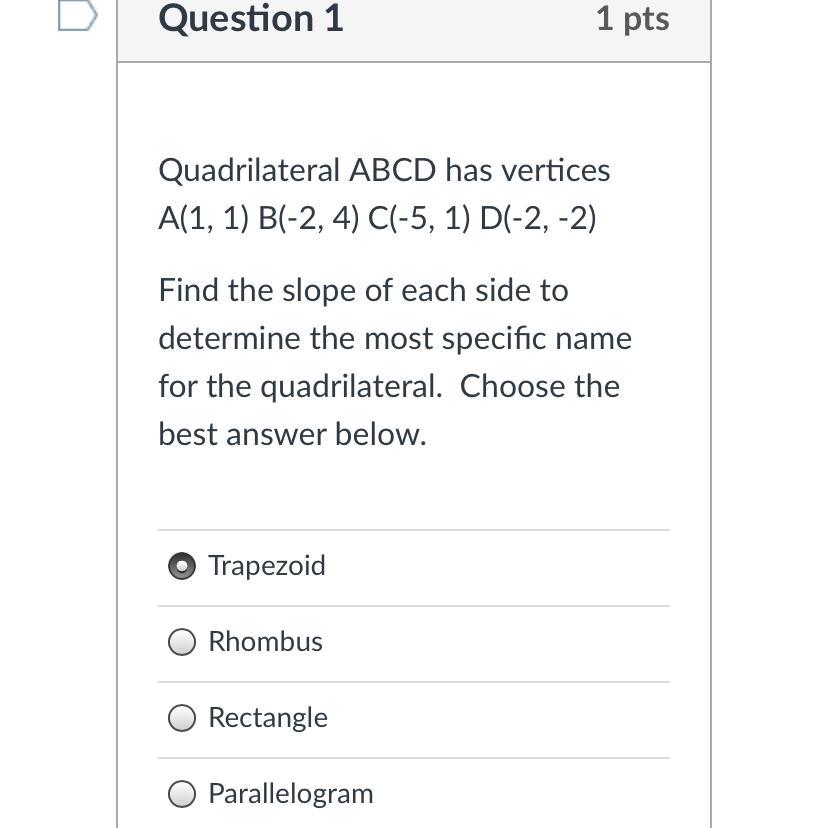
Task: Flag this question with the bookmark icon
Action: click(78, 16)
